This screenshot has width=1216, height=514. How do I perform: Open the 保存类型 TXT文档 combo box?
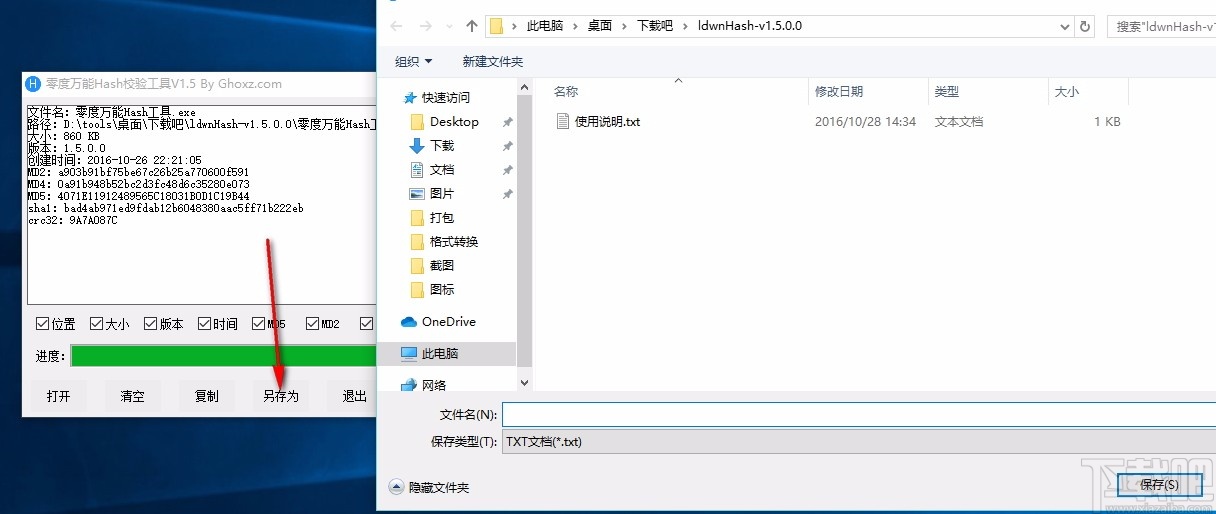859,441
